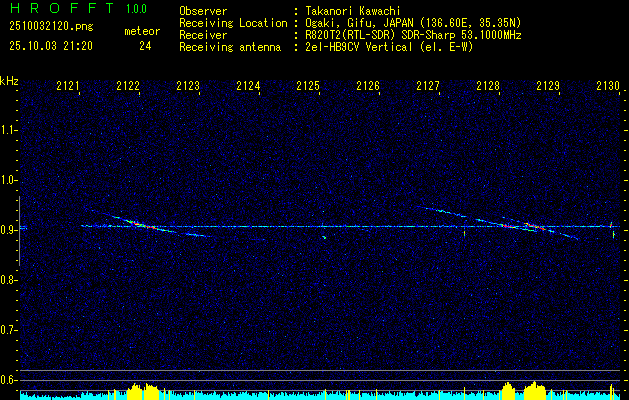The height and width of the screenshot is (400, 629).
Task: Click the meteor label
Action: (x=142, y=31)
